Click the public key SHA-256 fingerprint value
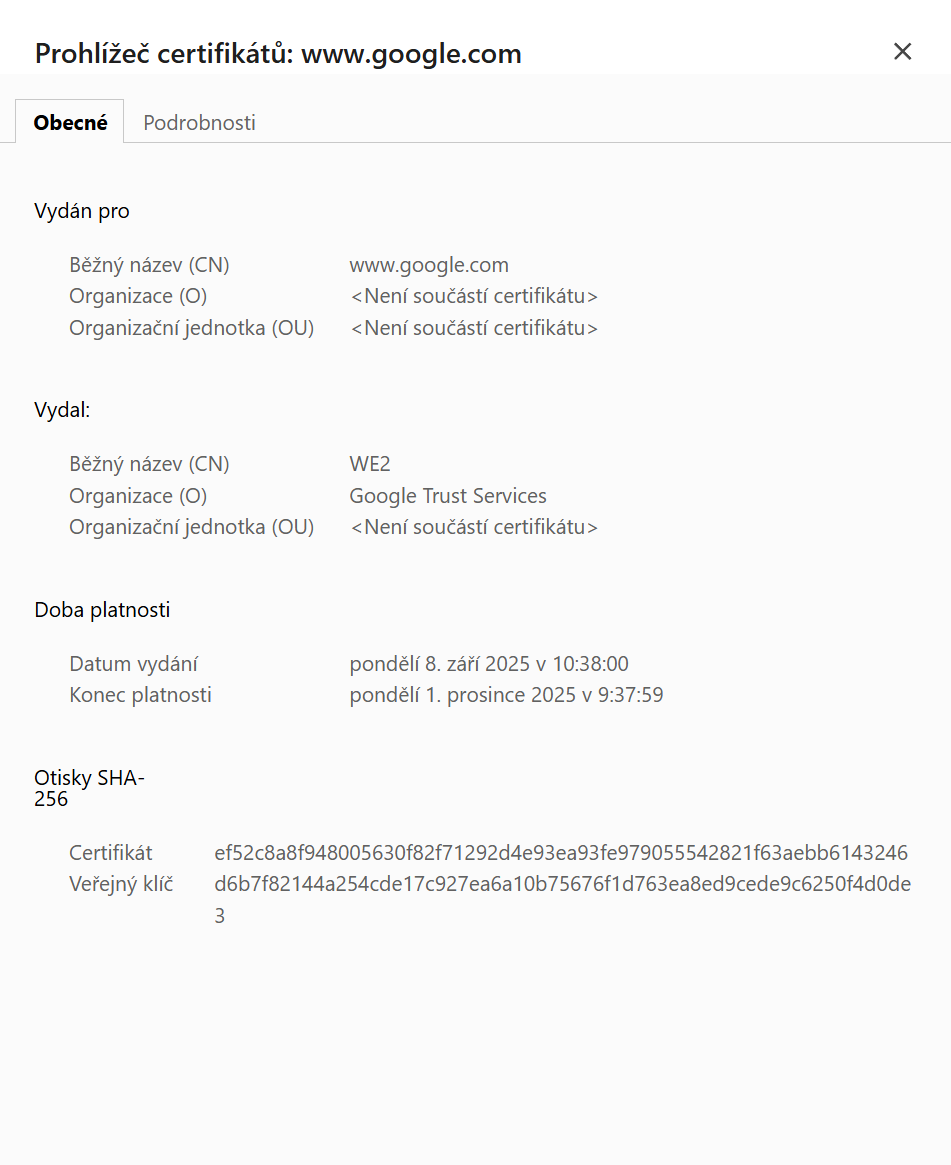 click(563, 884)
